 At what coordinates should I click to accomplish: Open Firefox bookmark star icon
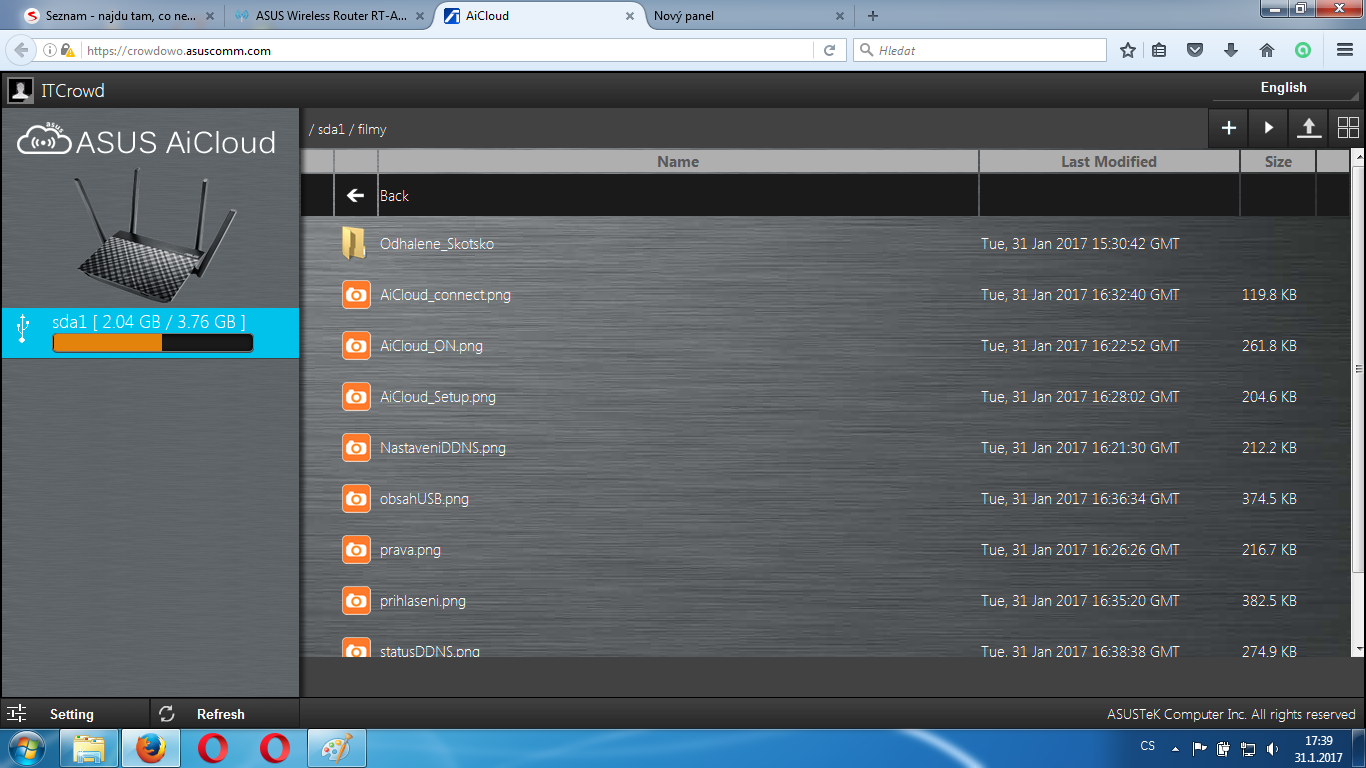(x=1128, y=50)
